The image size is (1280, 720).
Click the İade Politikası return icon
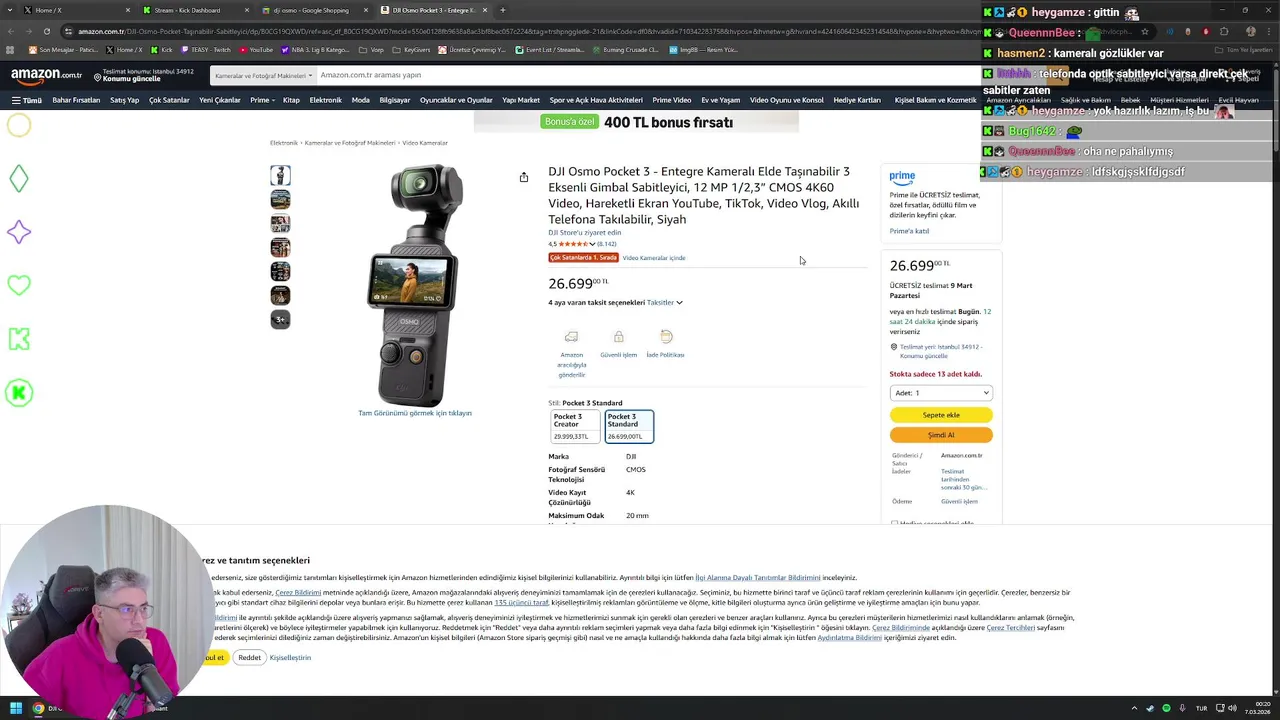point(666,337)
